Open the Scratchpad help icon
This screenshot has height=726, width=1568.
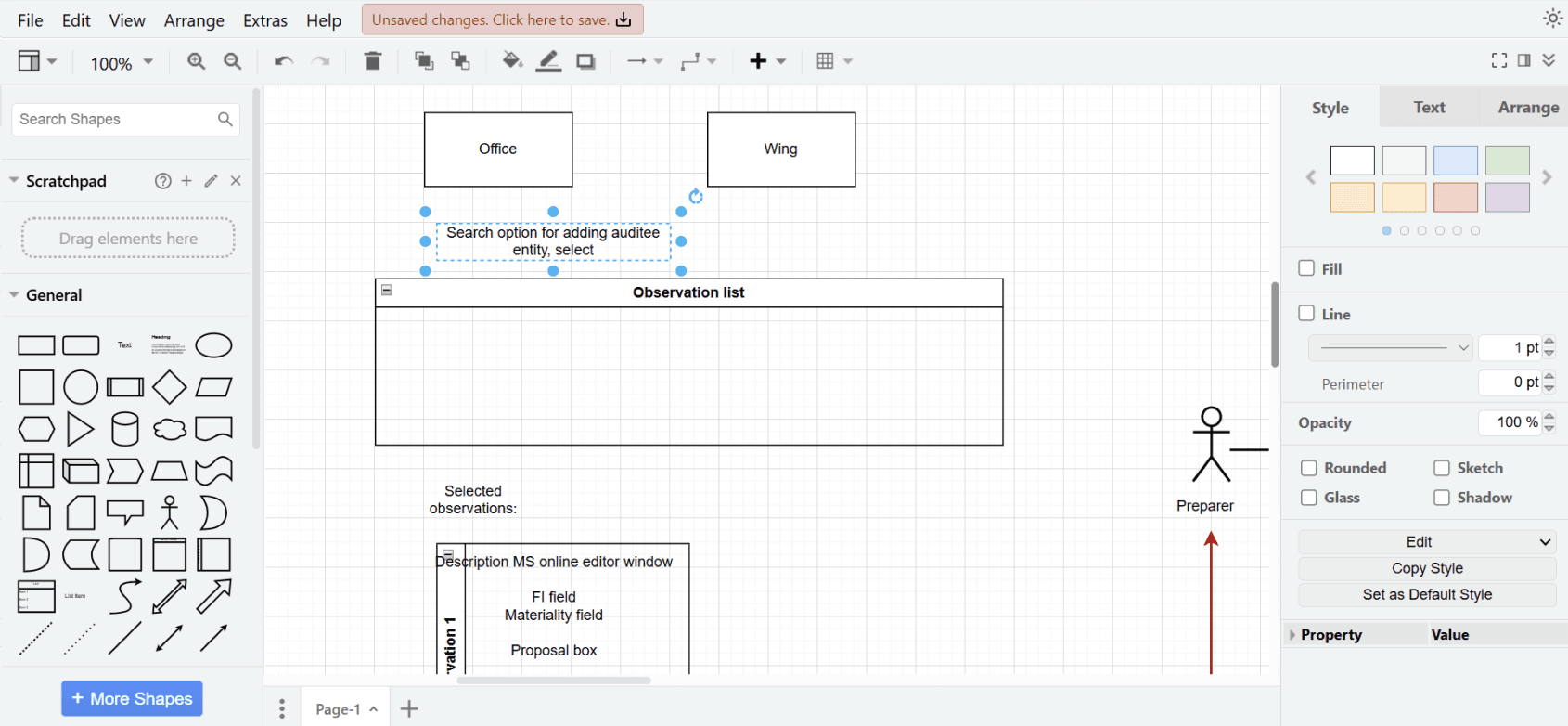(163, 181)
